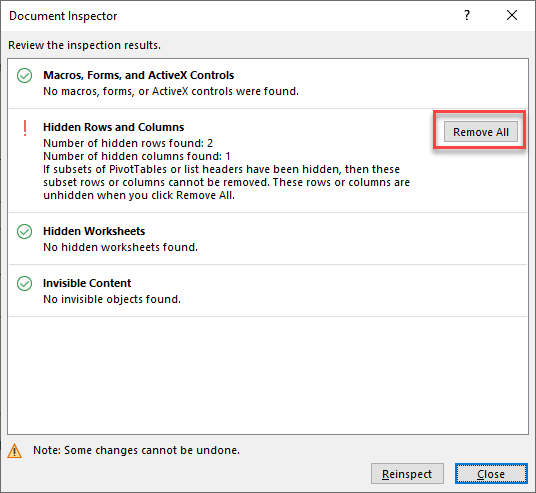Click the green check beside Macros, Forms, ActiveX
Screen dimensions: 536x493
[x=25, y=76]
